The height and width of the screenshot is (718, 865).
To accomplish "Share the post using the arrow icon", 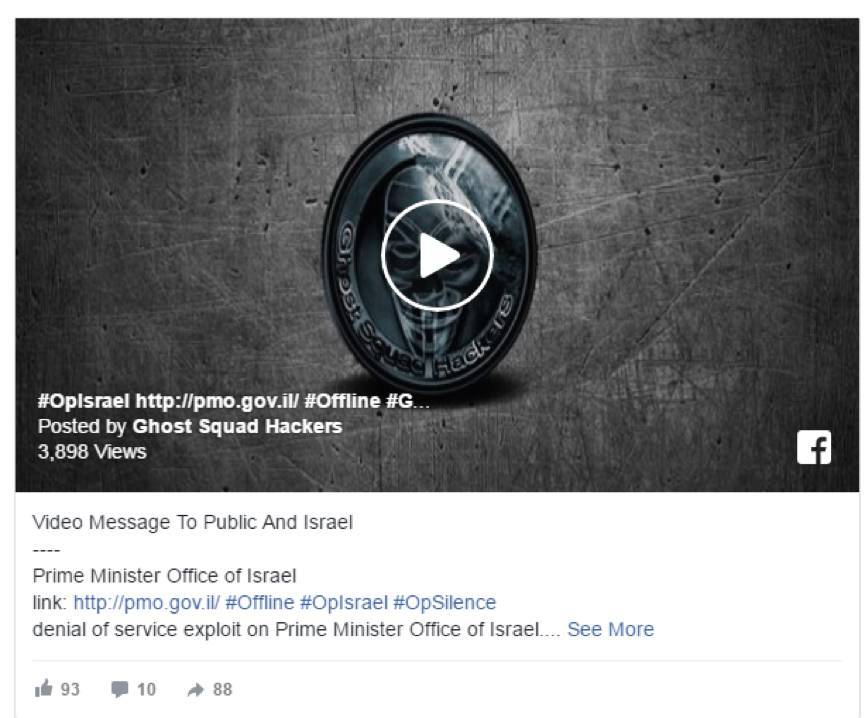I will 195,690.
